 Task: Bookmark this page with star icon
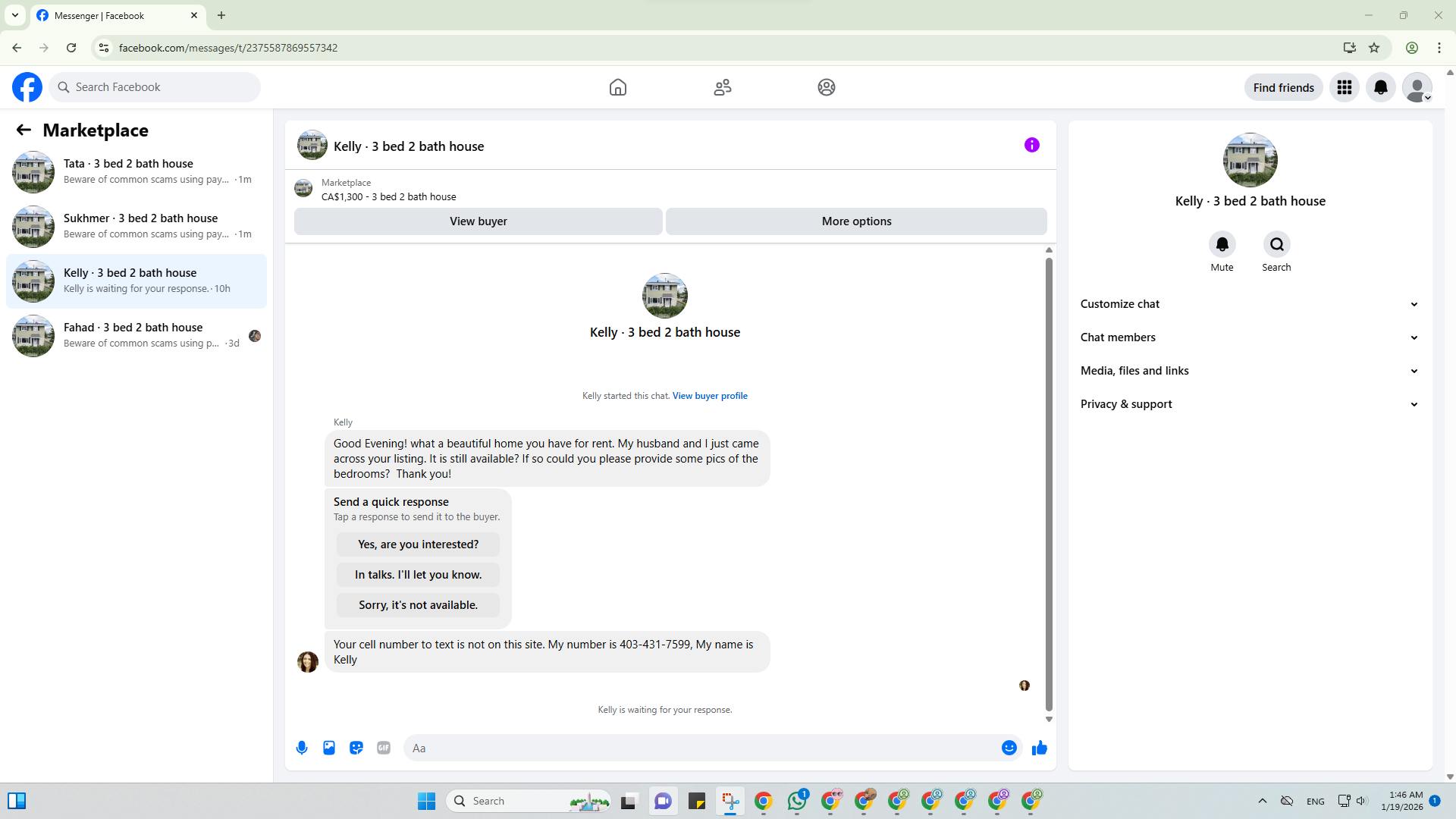tap(1374, 48)
